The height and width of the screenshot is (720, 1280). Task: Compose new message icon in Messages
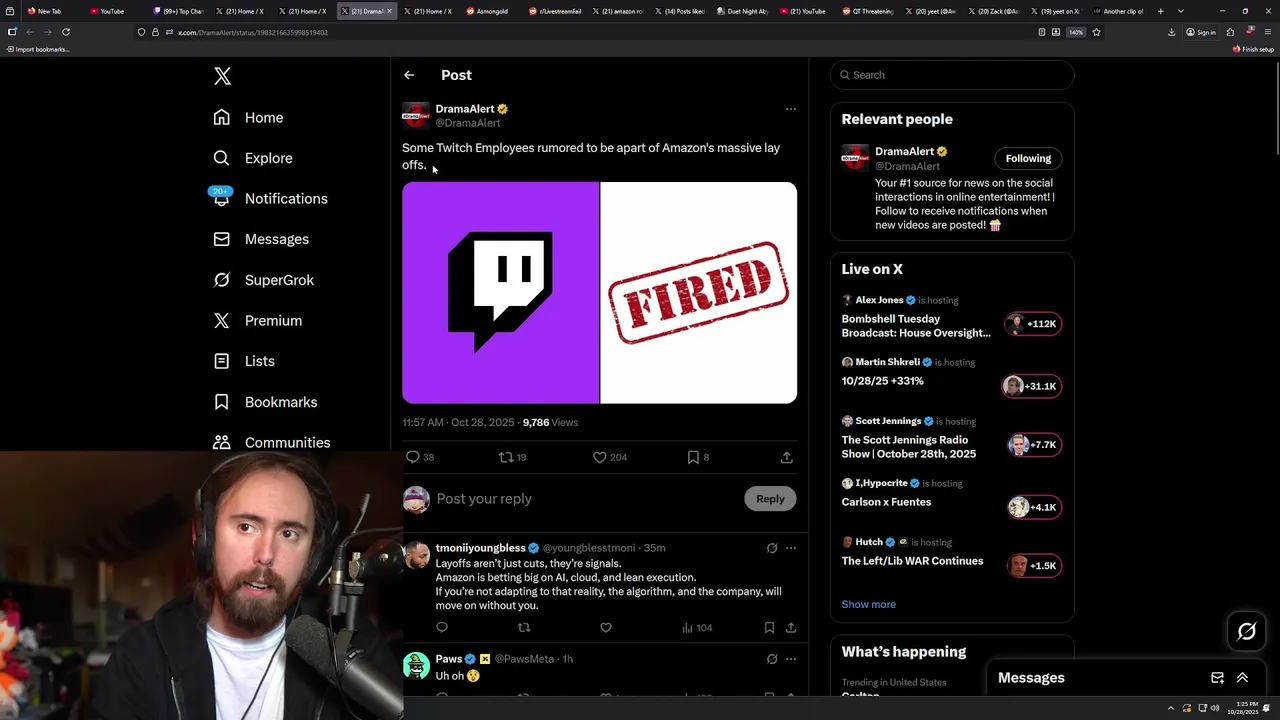click(1217, 678)
